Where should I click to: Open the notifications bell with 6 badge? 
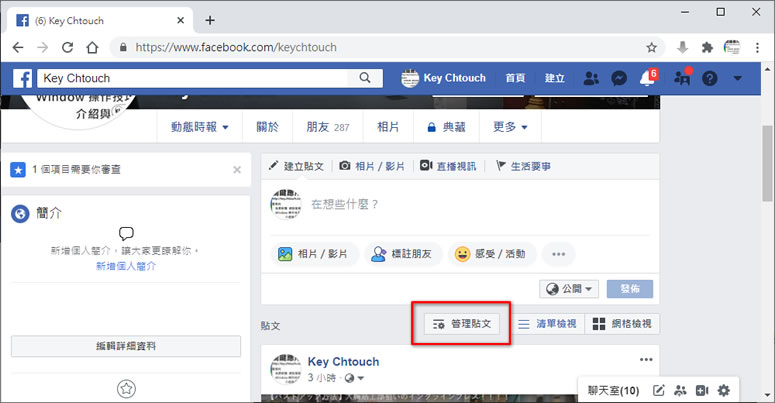(648, 77)
